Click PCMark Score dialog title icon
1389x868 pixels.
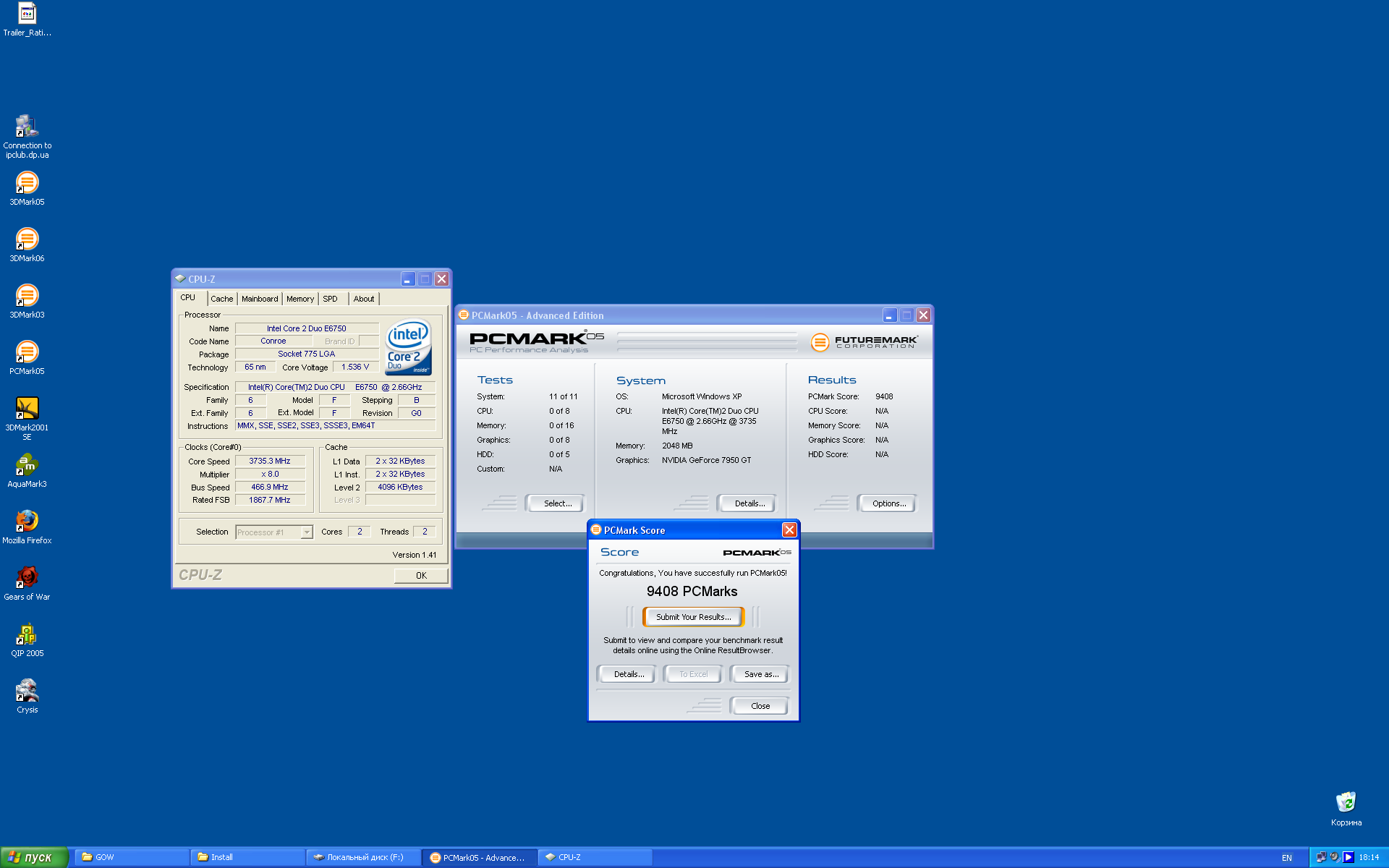pyautogui.click(x=596, y=529)
